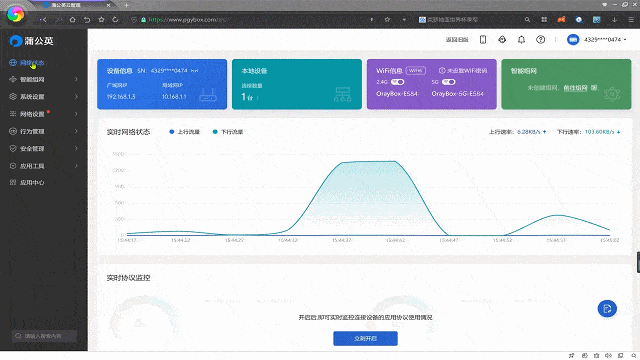Reload the page with refresh icon
Image resolution: width=640 pixels, height=360 pixels.
coord(115,19)
